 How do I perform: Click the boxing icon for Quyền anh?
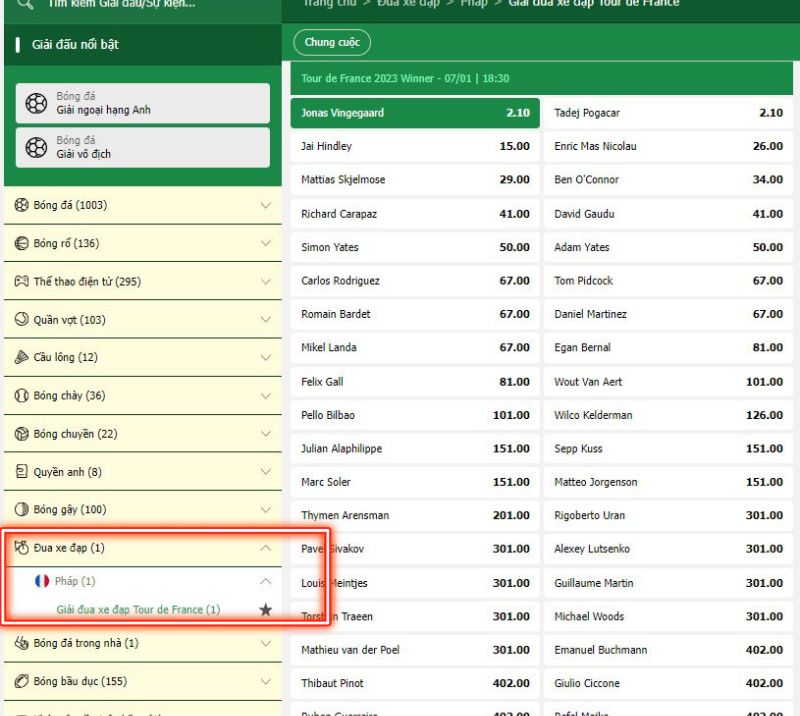21,472
